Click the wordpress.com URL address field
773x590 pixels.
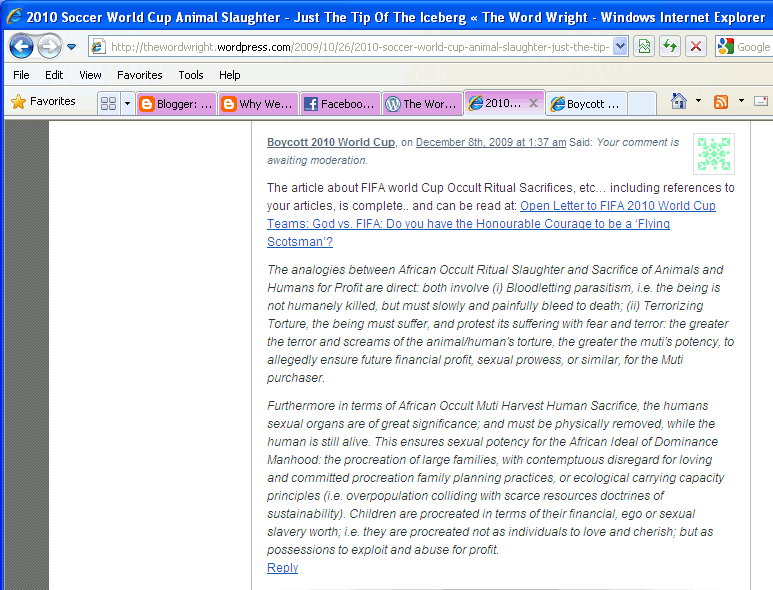pos(360,47)
